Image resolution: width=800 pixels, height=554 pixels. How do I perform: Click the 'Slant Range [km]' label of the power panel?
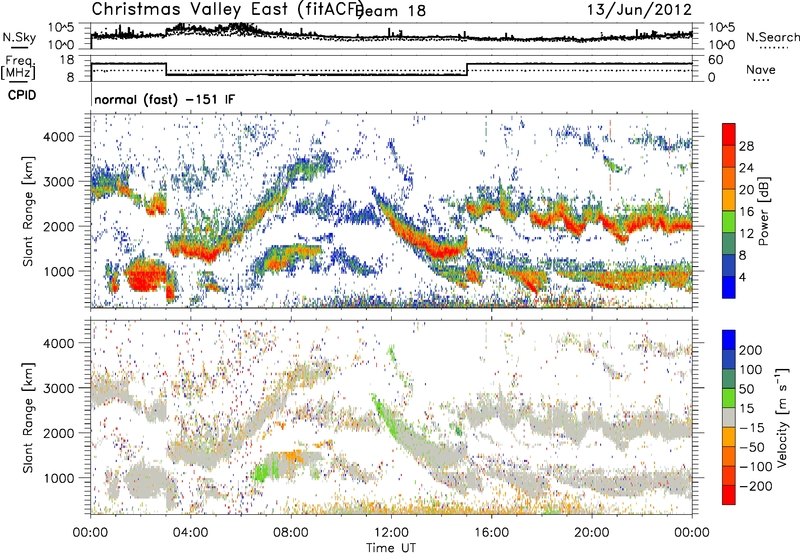pos(28,211)
